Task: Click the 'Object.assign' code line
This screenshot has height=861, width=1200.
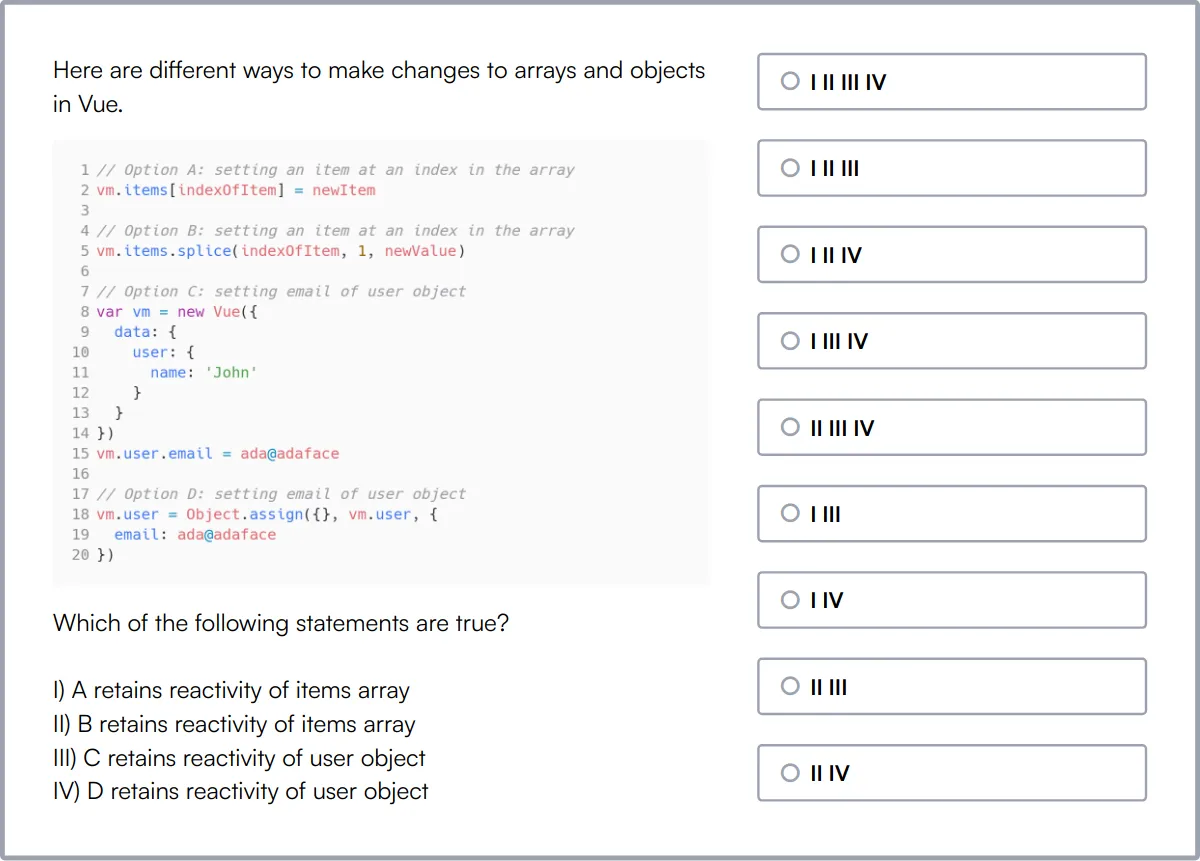Action: [267, 514]
